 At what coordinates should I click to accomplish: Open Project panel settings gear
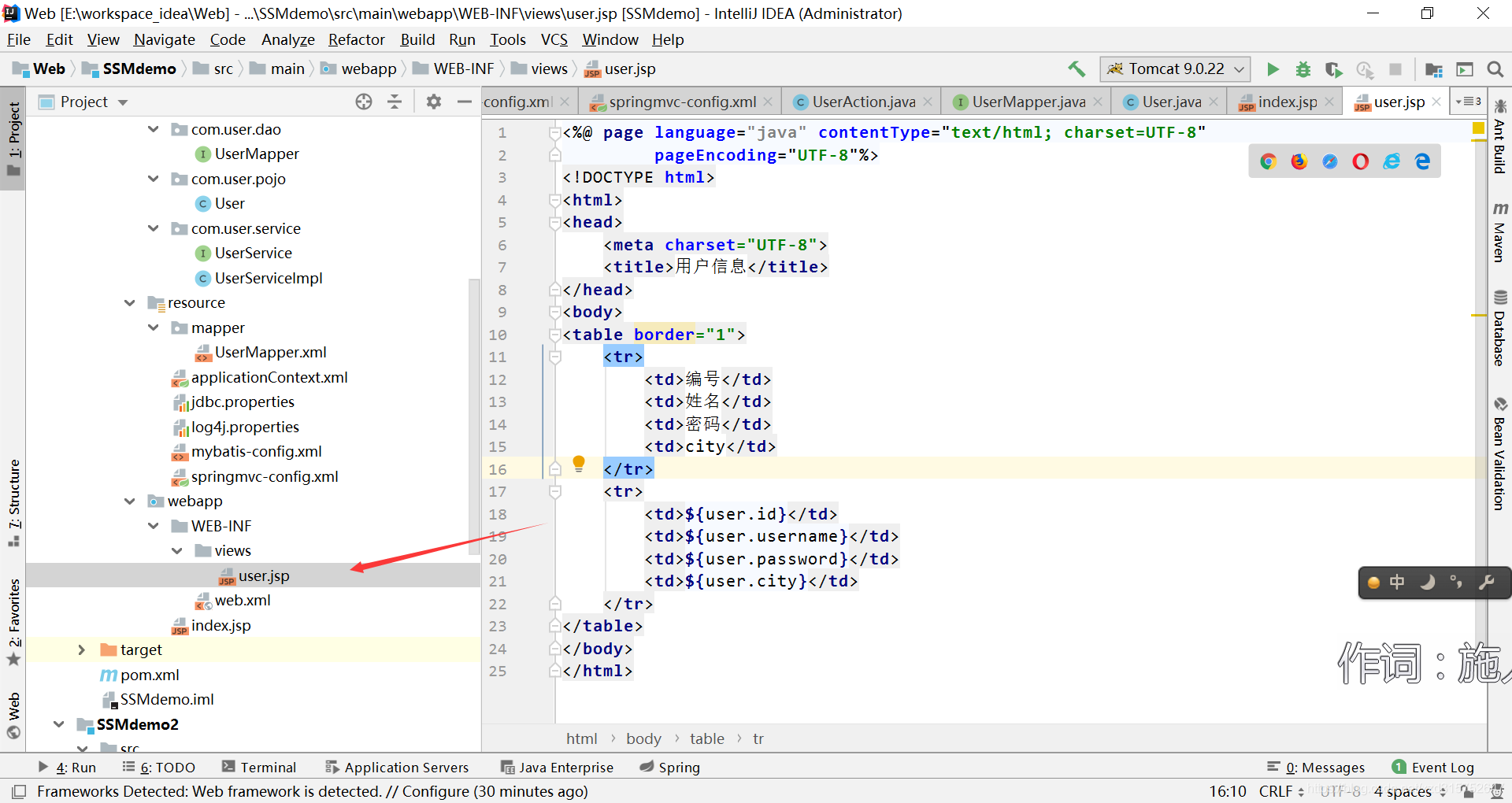click(x=434, y=102)
